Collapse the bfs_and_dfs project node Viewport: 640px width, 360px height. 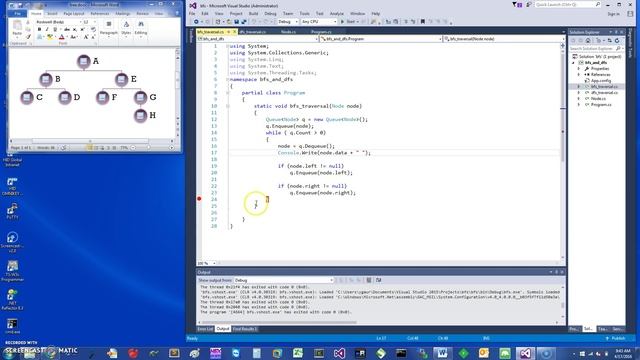point(573,63)
